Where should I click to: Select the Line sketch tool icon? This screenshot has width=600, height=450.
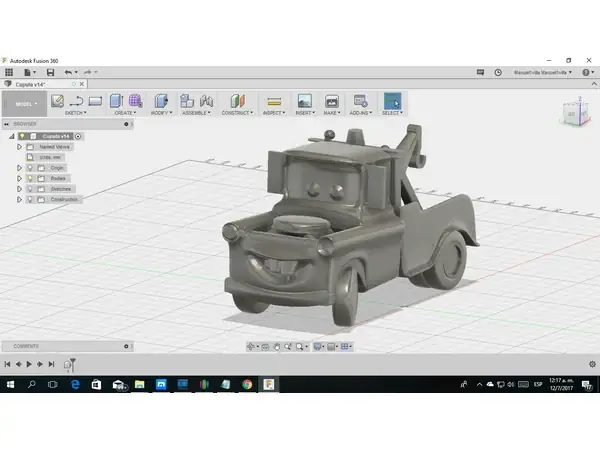76,101
